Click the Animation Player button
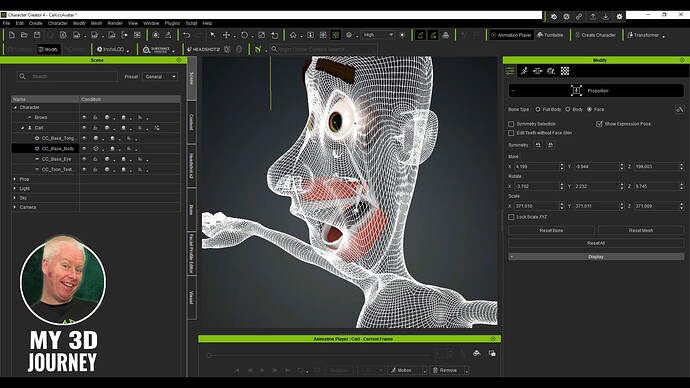The width and height of the screenshot is (690, 388). (511, 35)
